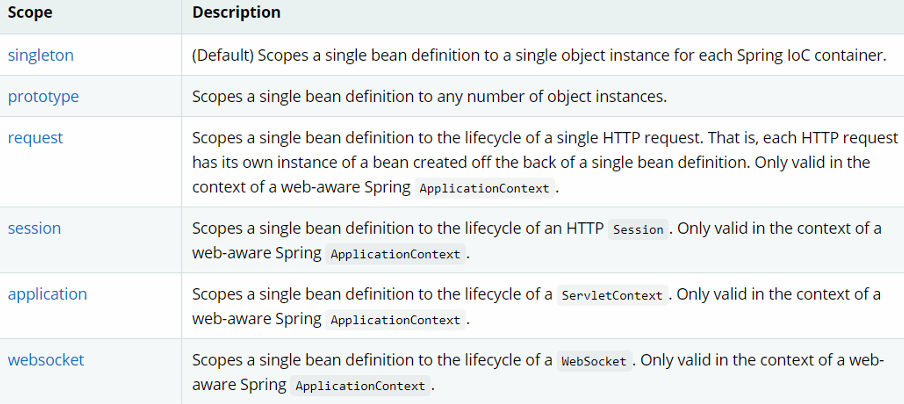Click the session row's description text
Viewport: 904px width, 404px height.
tap(398, 228)
